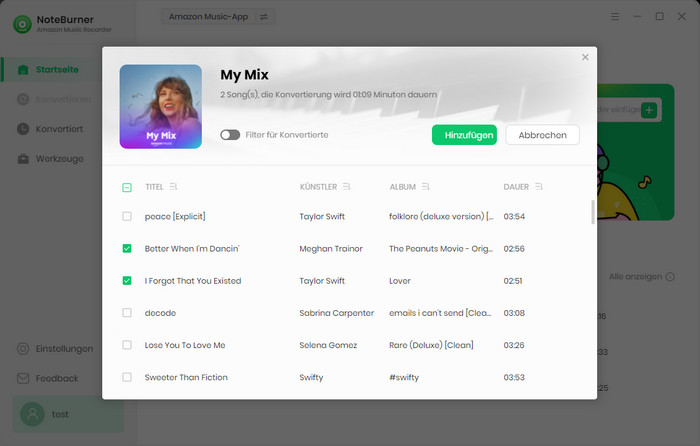
Task: Close the My Mix dialog
Action: tap(585, 57)
